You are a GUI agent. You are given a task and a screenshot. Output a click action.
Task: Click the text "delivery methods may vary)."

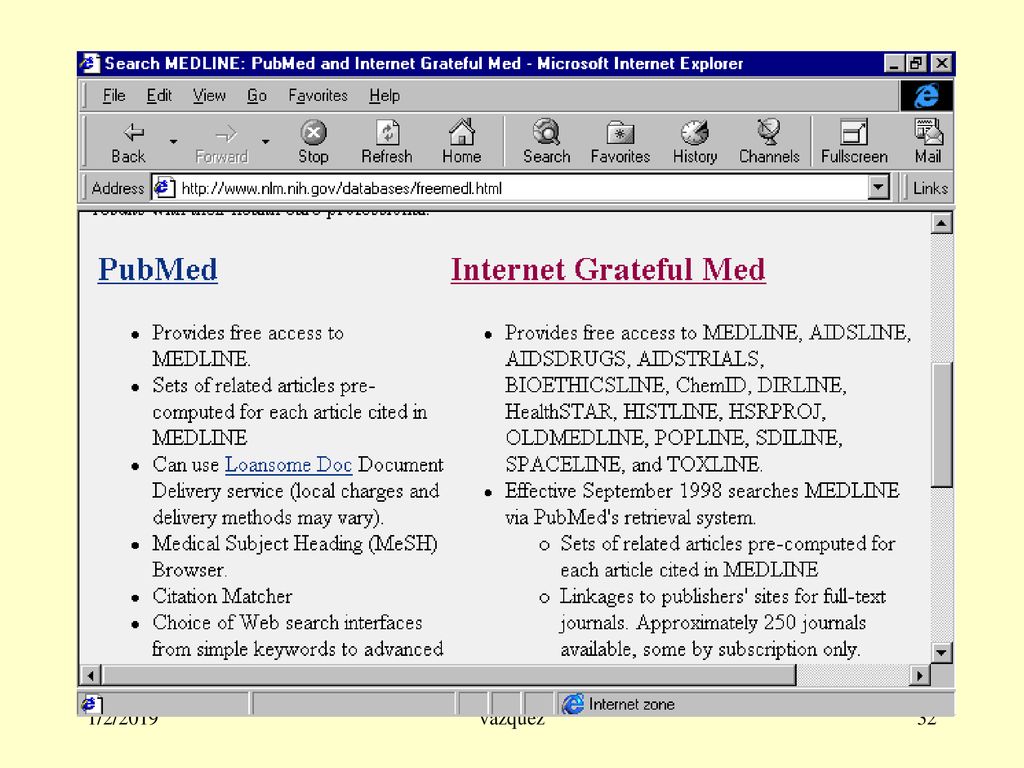tap(268, 517)
